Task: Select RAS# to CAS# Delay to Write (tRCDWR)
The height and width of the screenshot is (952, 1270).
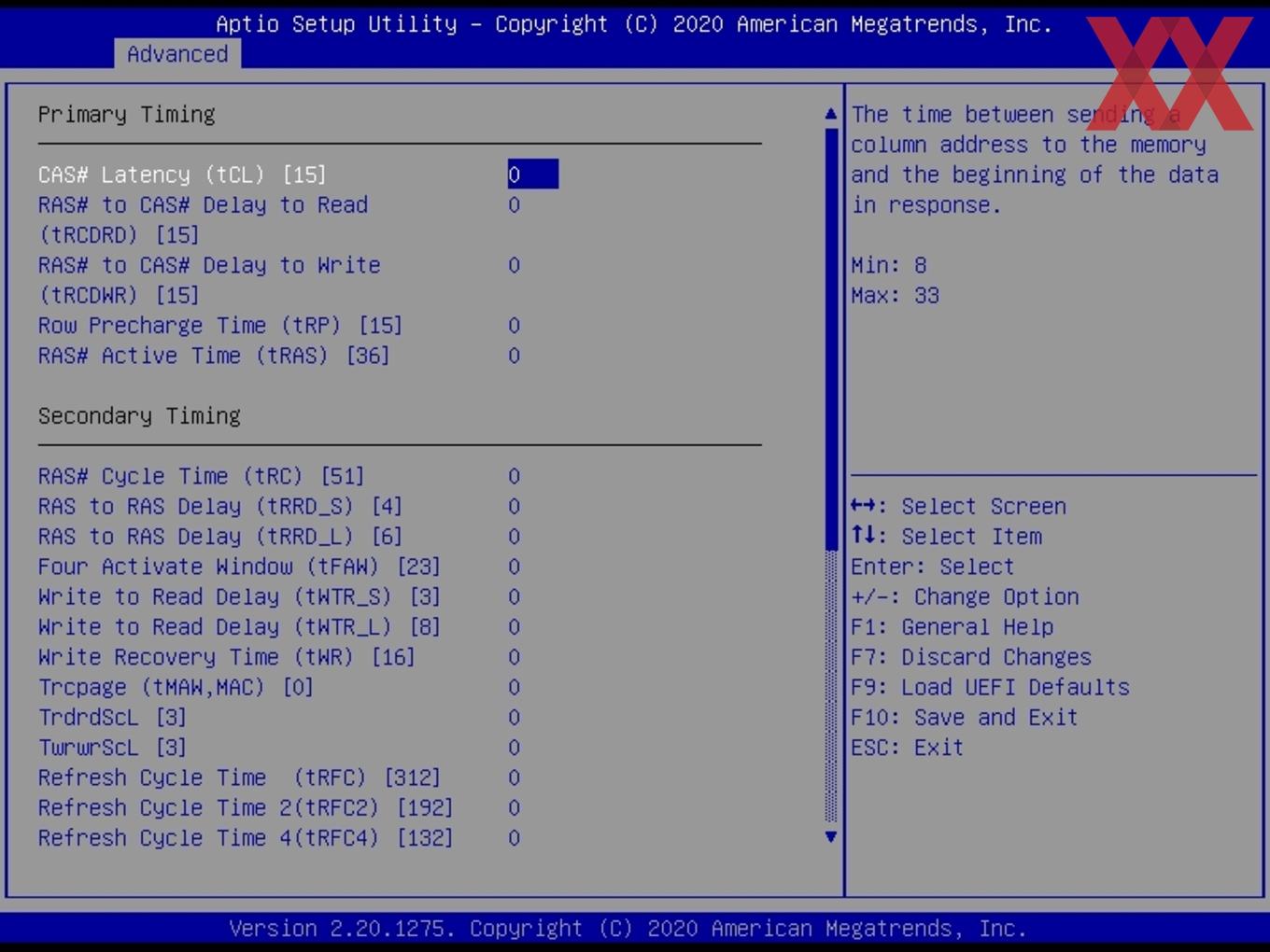Action: pyautogui.click(x=209, y=280)
